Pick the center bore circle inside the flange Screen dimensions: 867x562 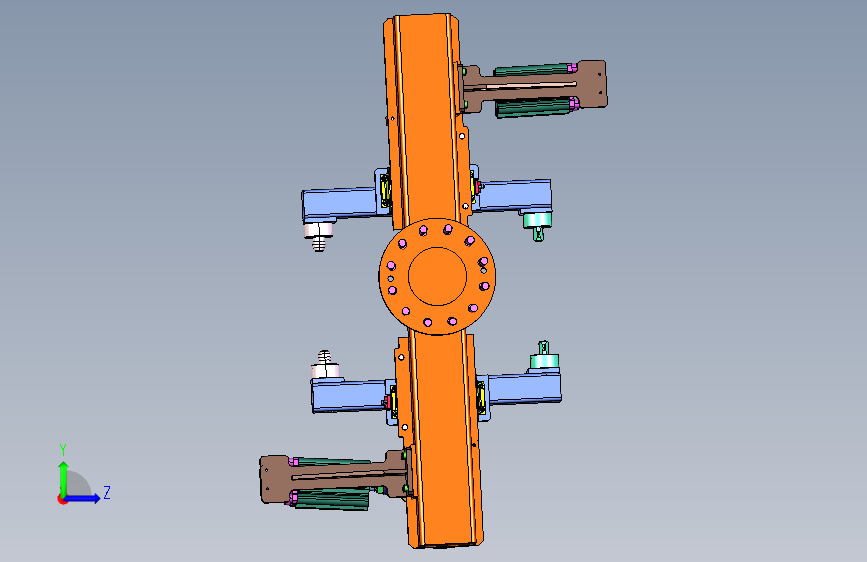(437, 276)
